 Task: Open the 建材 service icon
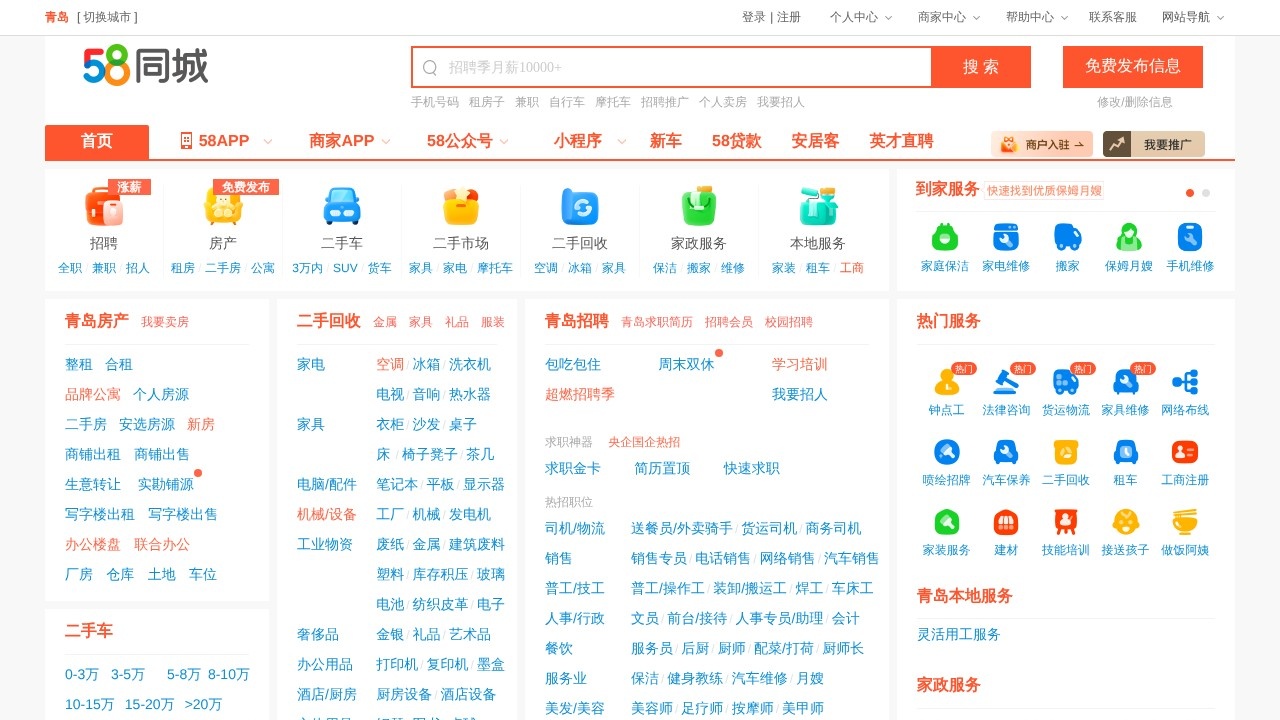tap(1006, 522)
